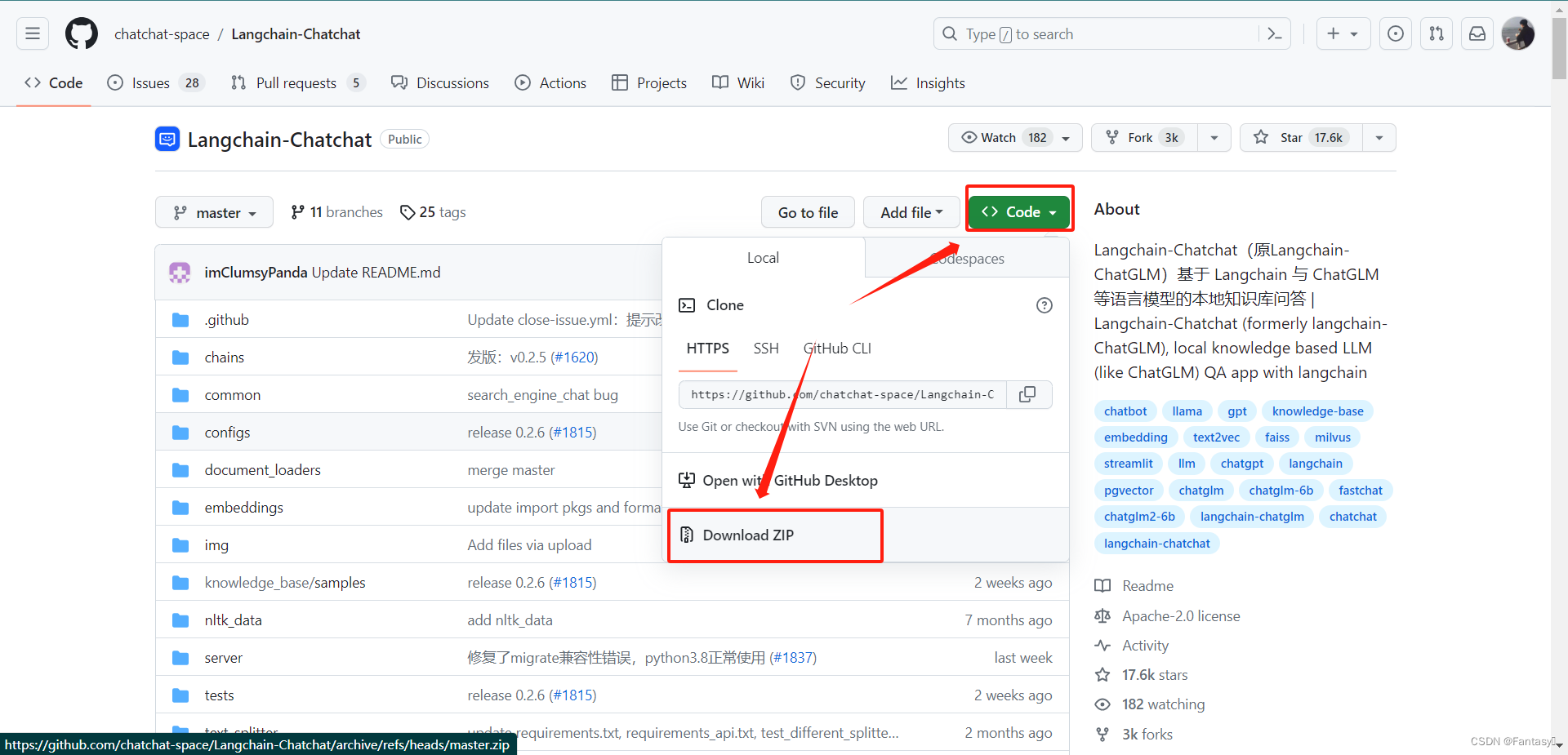Screen dimensions: 1568x755
Task: Open the Pull requests tab
Action: pos(298,83)
